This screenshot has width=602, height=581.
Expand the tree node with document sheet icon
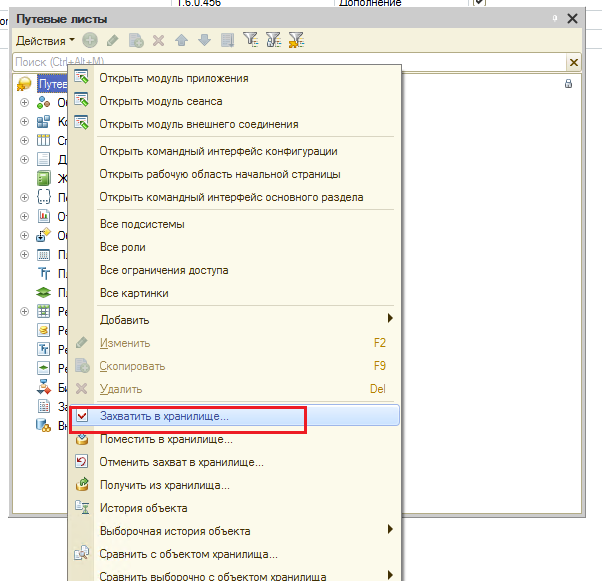coord(24,159)
